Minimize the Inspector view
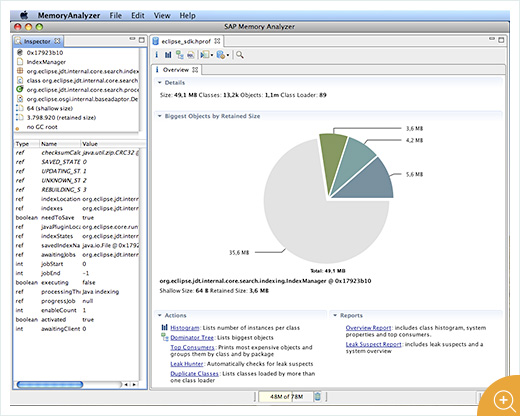The width and height of the screenshot is (520, 416). coord(132,39)
